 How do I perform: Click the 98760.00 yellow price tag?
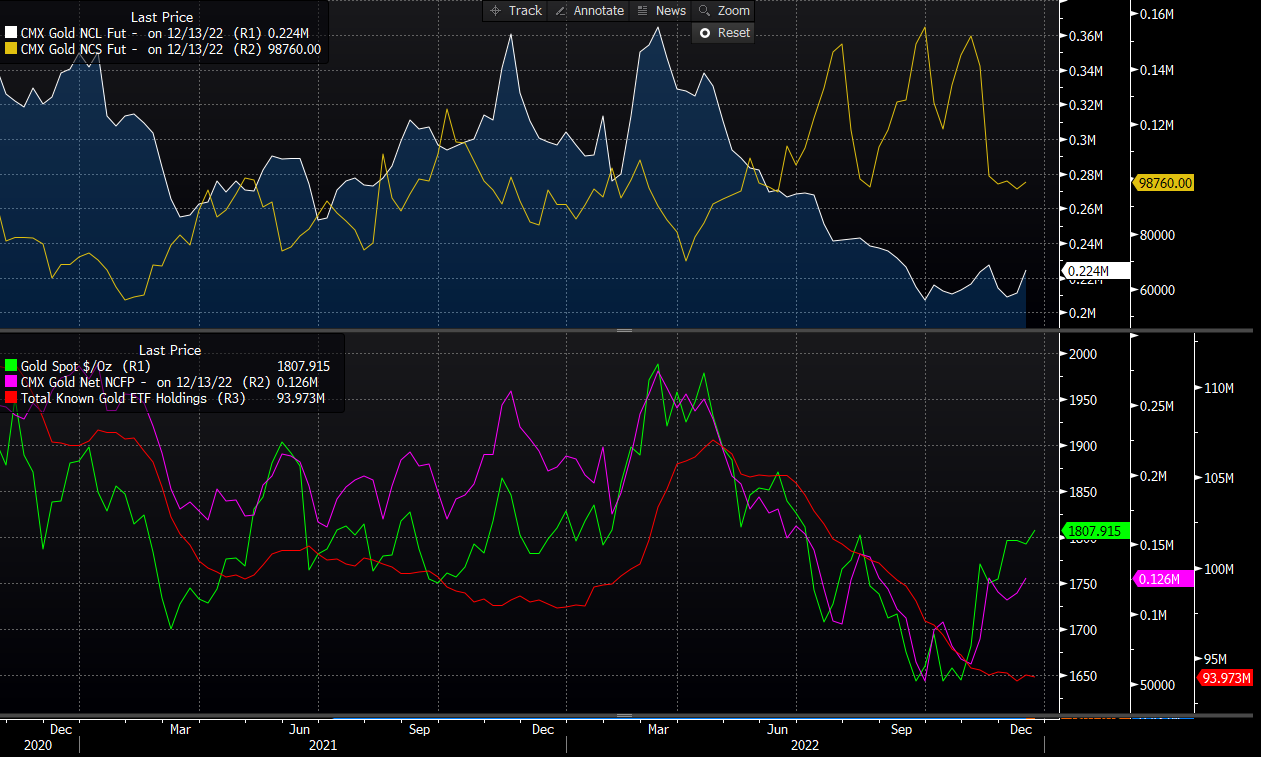1165,183
